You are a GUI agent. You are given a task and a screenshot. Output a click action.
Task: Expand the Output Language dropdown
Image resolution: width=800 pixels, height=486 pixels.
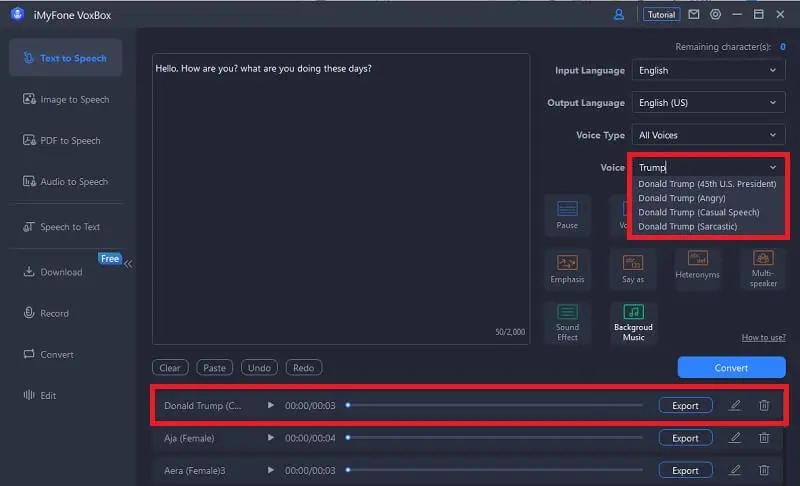pos(708,103)
